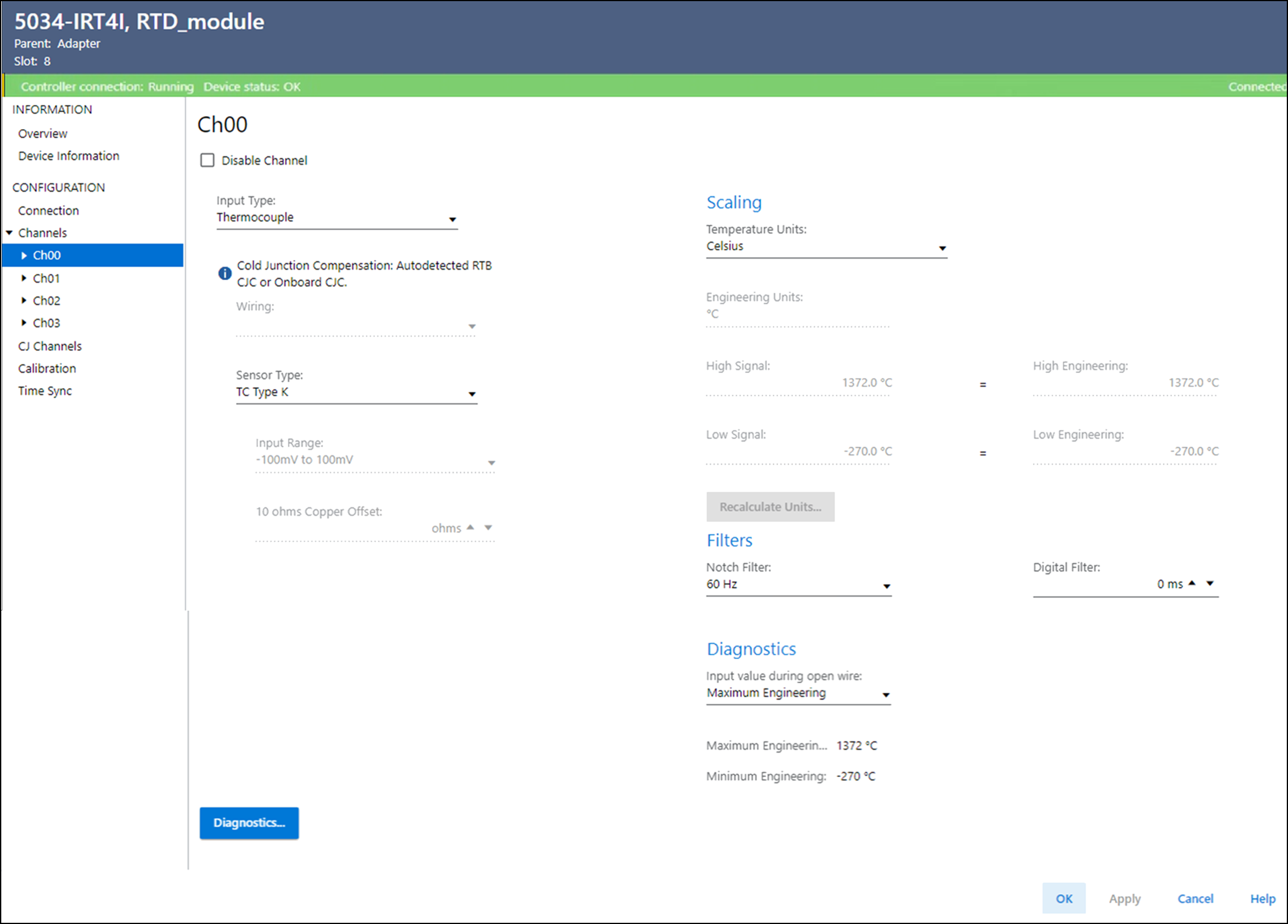This screenshot has height=924, width=1288.
Task: Open the Calibration section
Action: 47,368
